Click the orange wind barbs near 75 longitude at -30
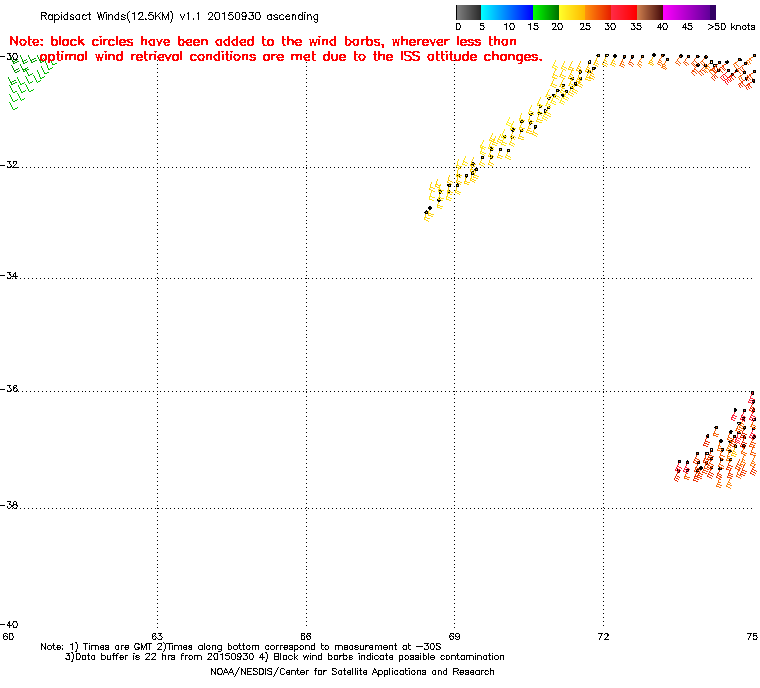This screenshot has height=688, width=760. 716,70
